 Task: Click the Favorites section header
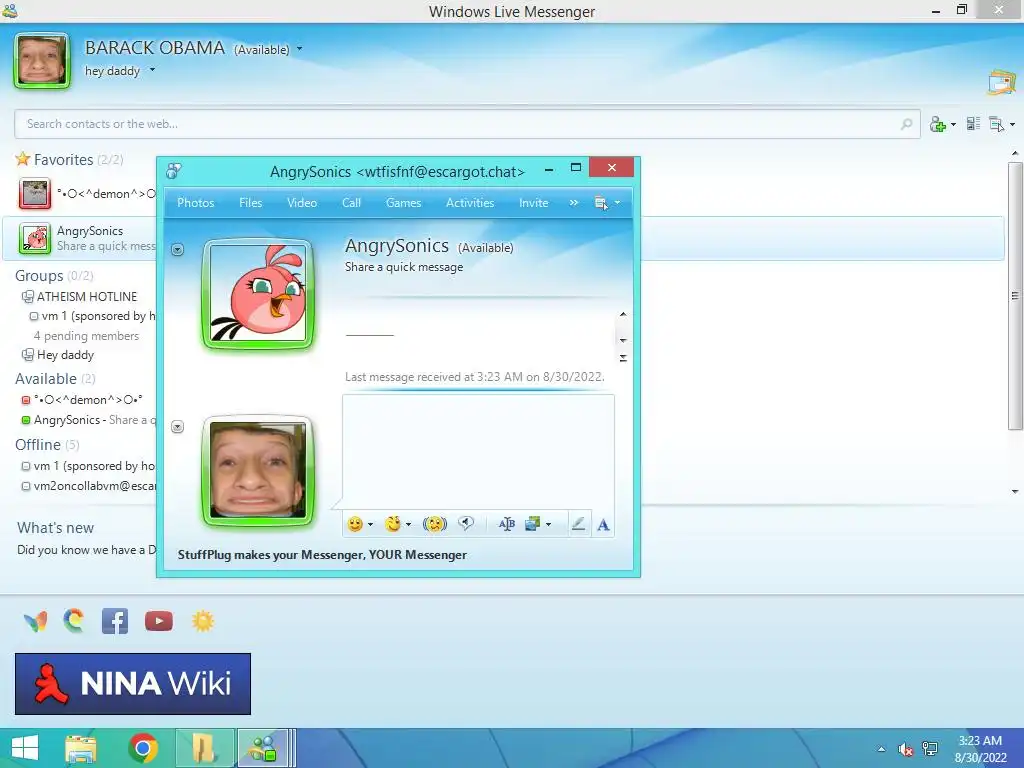click(x=63, y=159)
